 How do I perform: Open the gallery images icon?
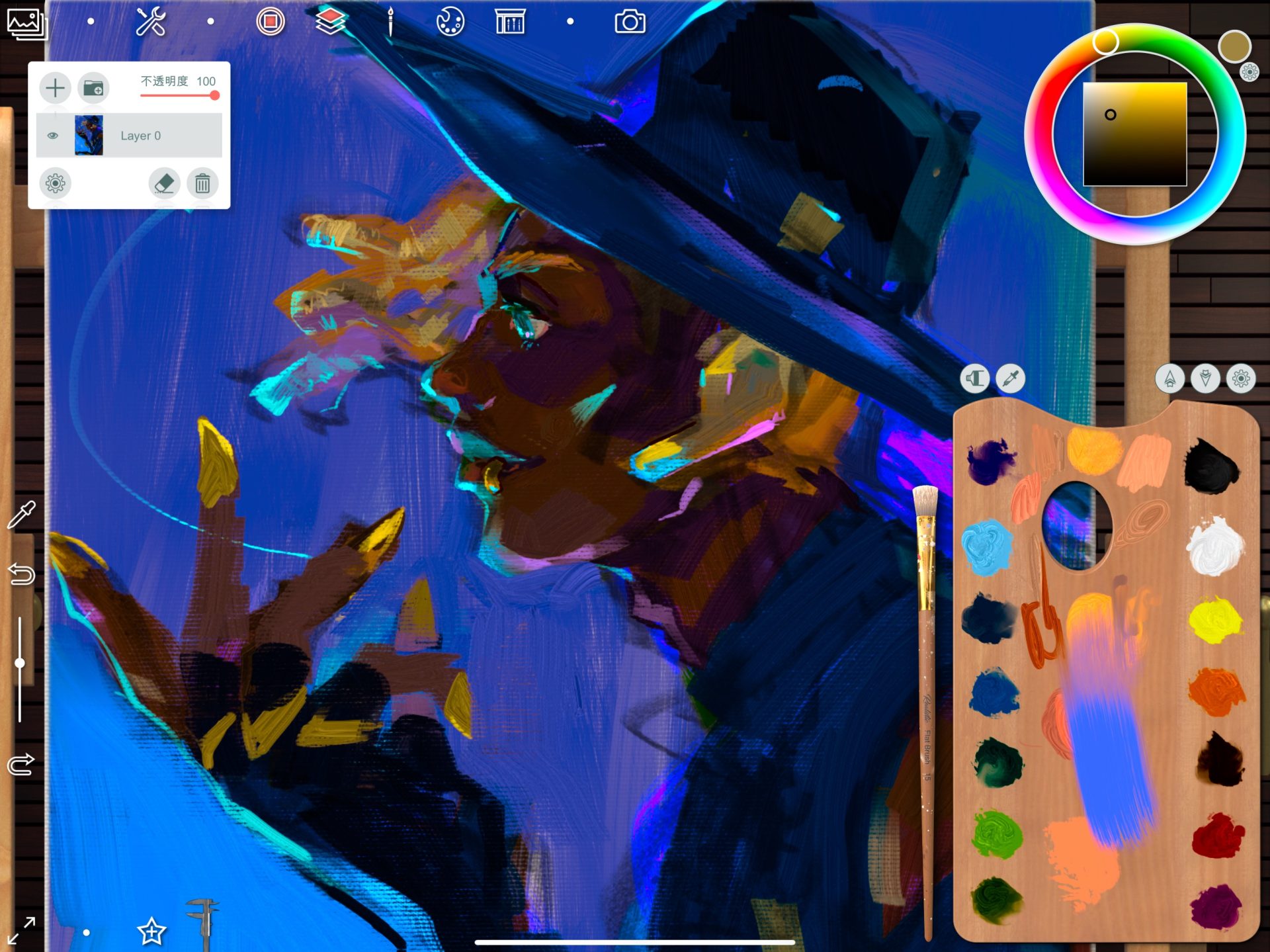coord(26,23)
